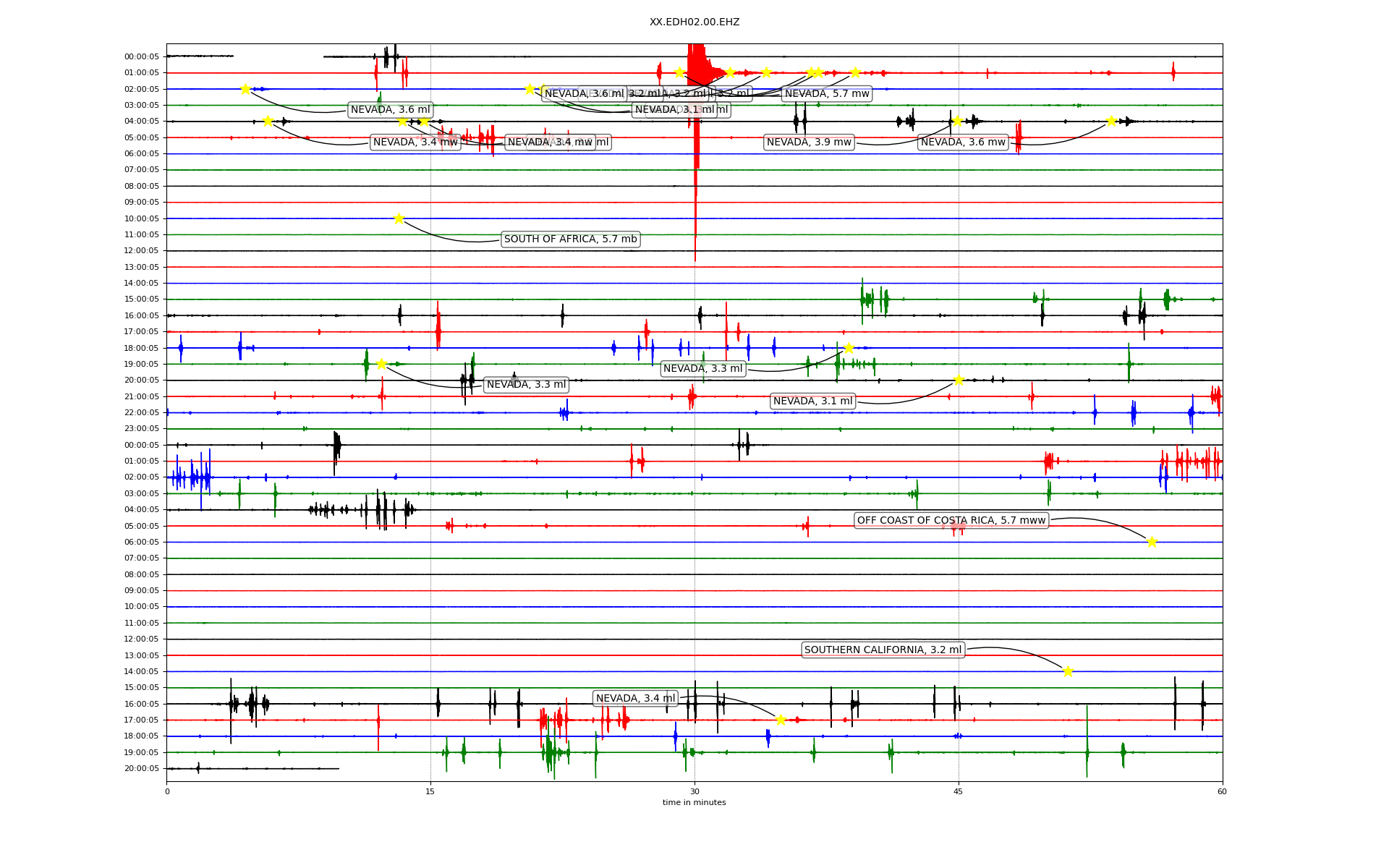Click the 45 minute tick label

coord(958,791)
